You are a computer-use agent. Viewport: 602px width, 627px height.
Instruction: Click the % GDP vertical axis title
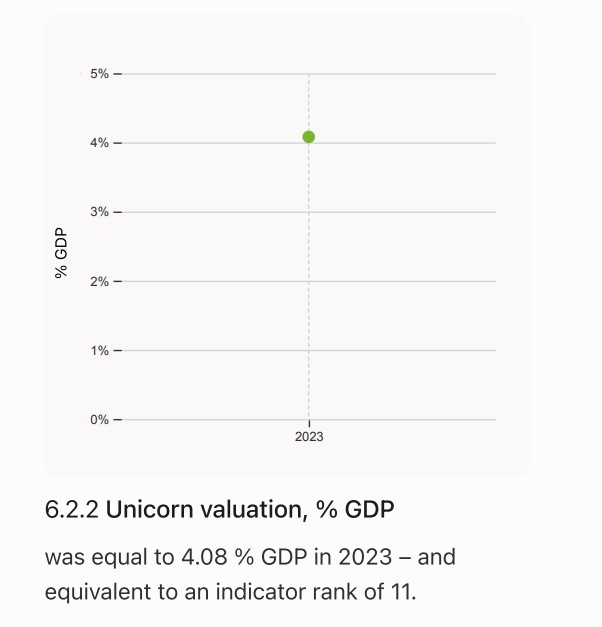click(x=61, y=253)
